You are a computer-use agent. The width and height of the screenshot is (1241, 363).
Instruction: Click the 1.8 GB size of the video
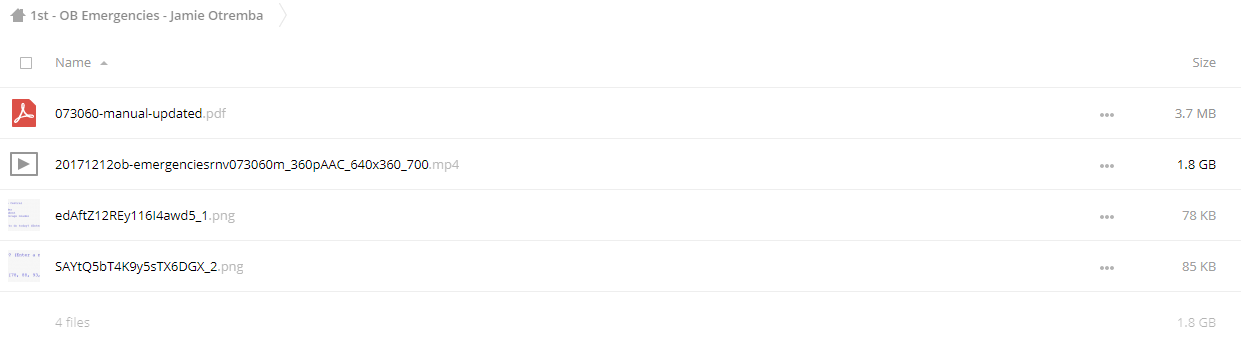(x=1197, y=164)
